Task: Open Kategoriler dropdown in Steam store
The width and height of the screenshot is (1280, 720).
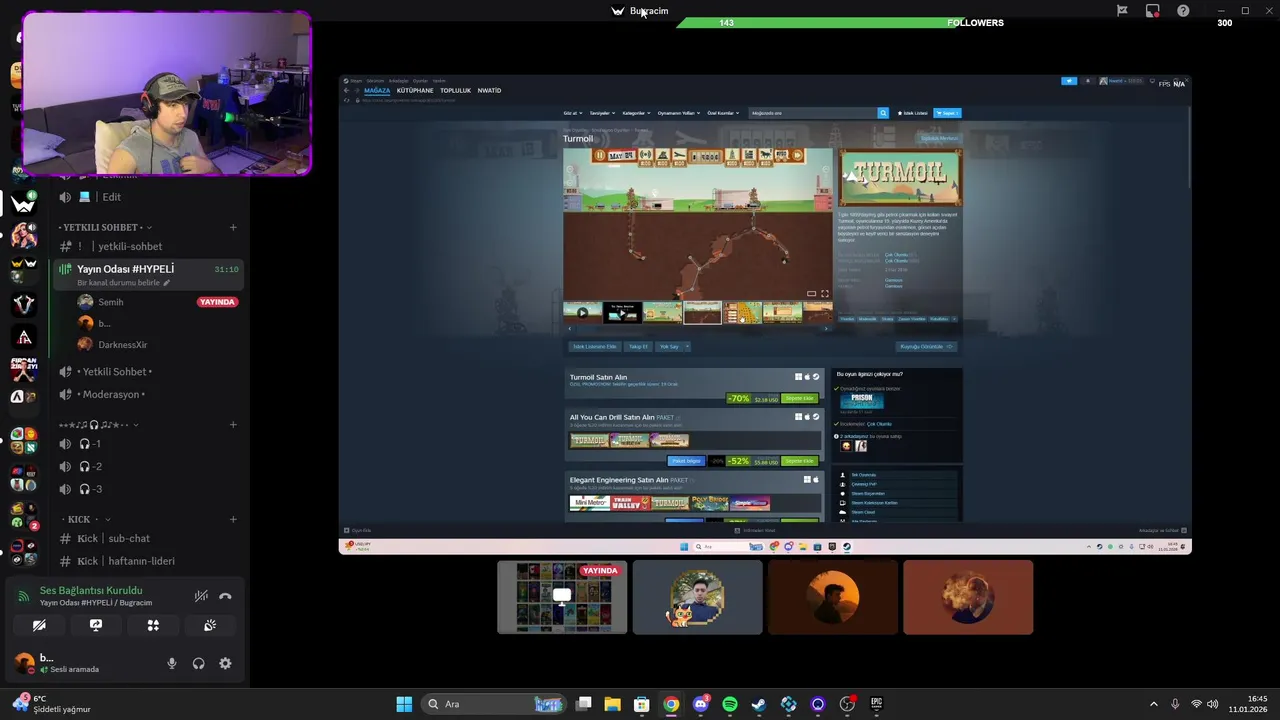Action: 636,113
